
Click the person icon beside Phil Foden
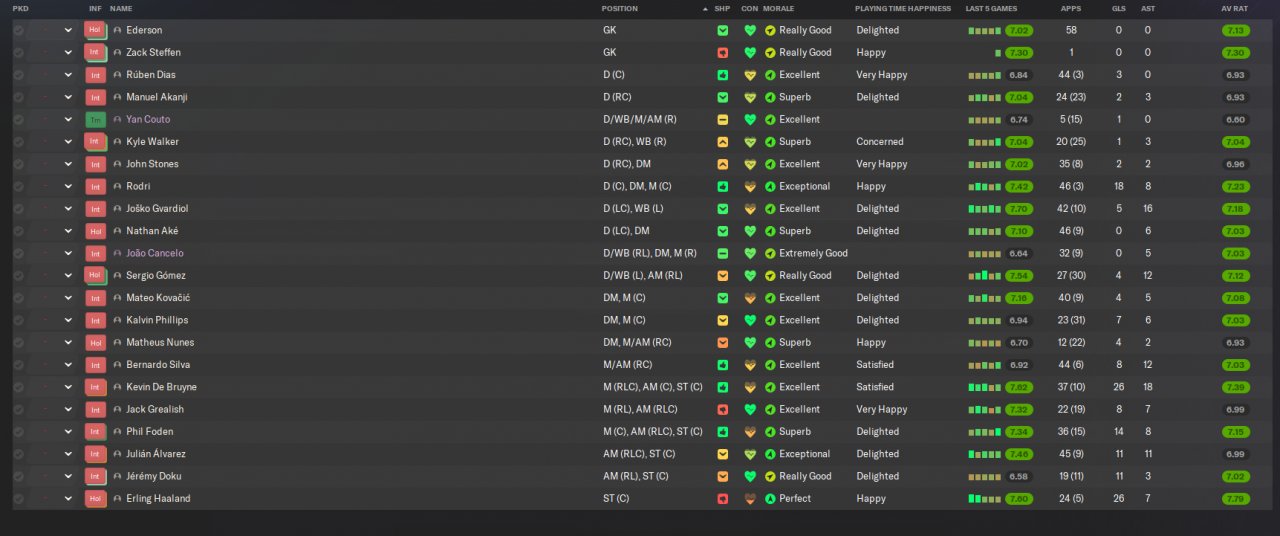[118, 432]
